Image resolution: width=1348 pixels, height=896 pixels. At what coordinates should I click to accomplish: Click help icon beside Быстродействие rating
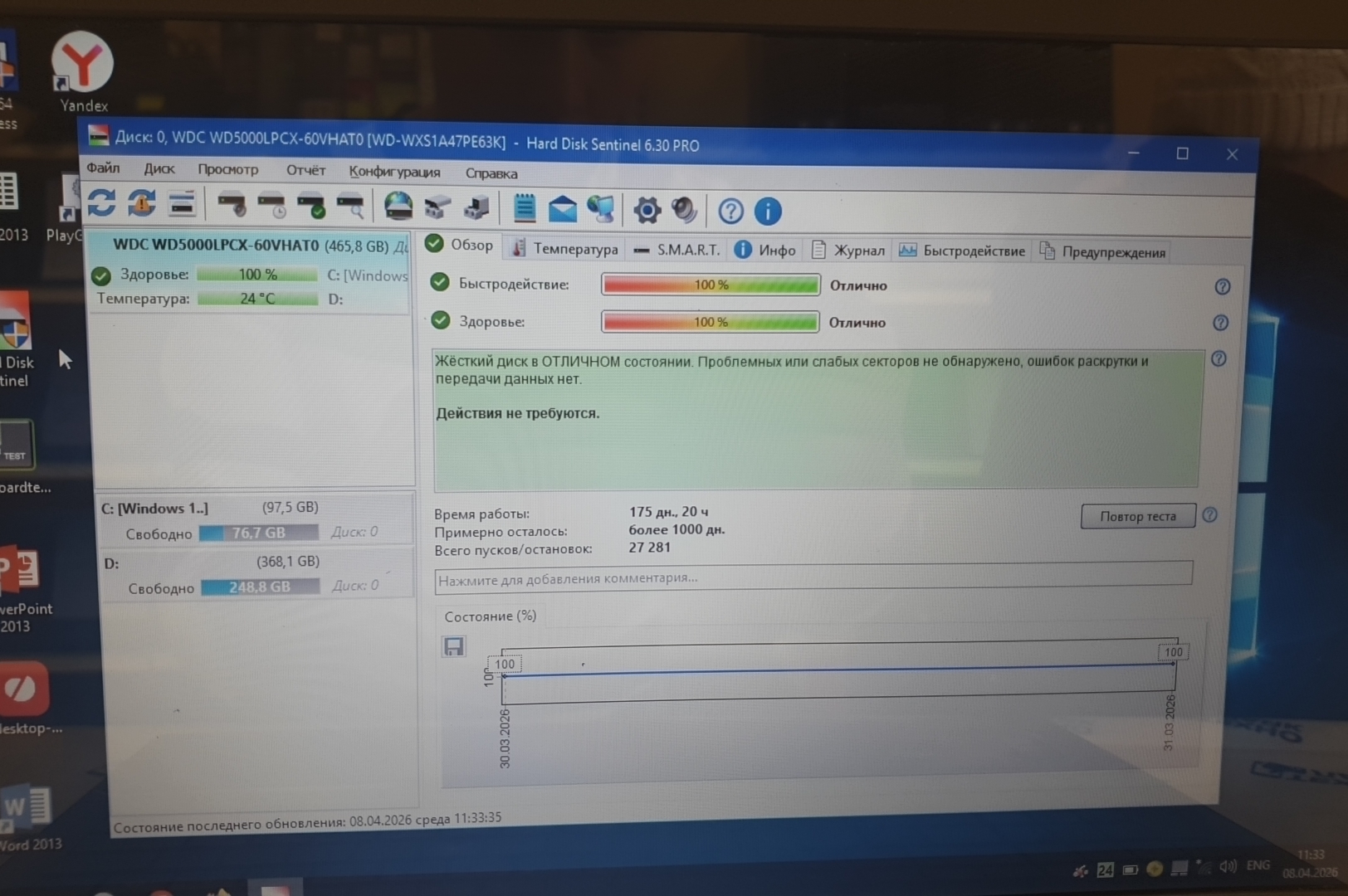tap(1222, 287)
